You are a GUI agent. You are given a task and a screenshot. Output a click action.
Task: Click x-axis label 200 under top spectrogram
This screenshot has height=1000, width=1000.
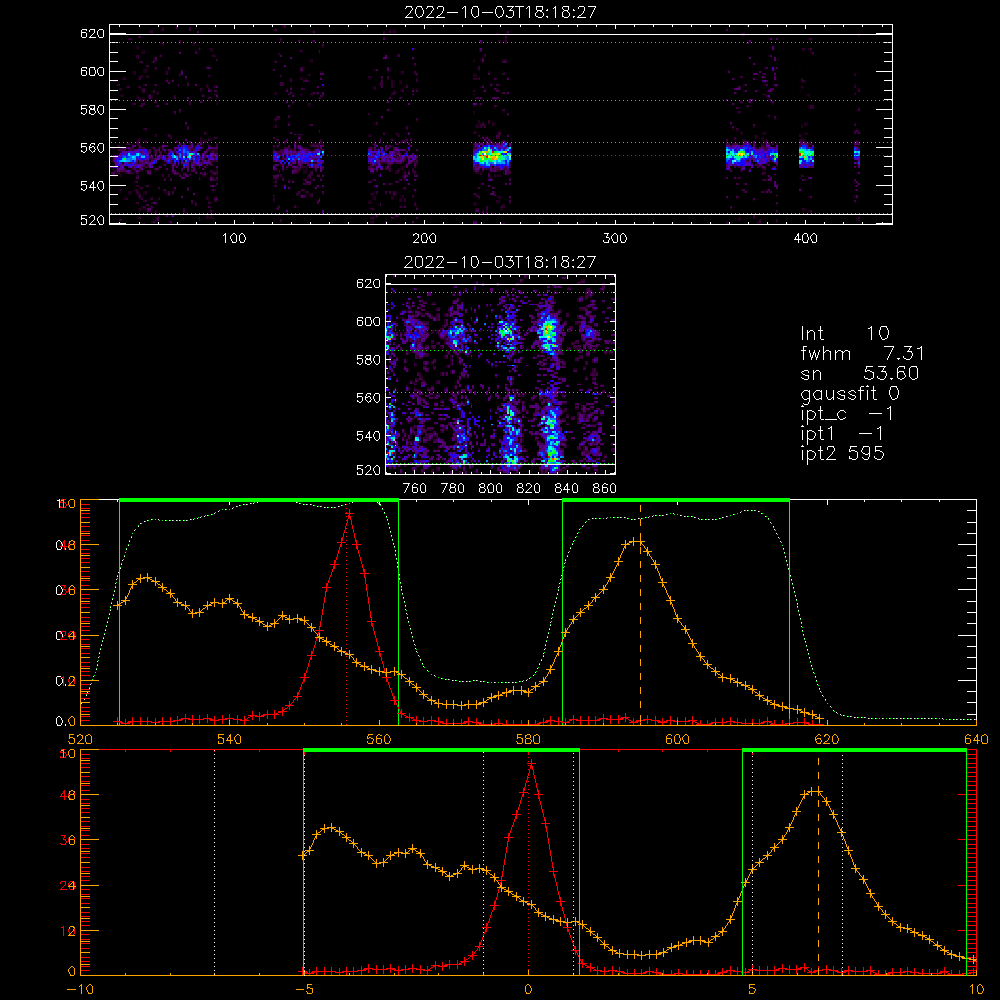[424, 239]
